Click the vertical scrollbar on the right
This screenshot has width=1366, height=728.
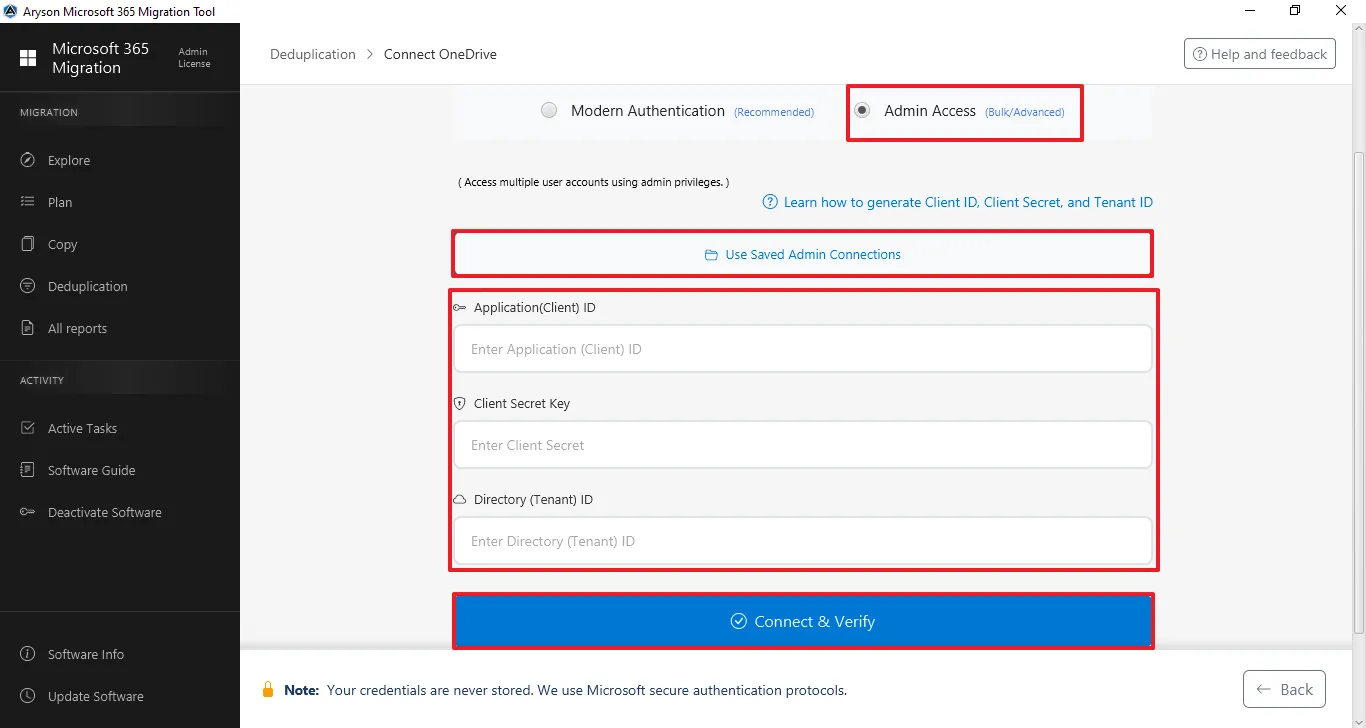pyautogui.click(x=1358, y=392)
